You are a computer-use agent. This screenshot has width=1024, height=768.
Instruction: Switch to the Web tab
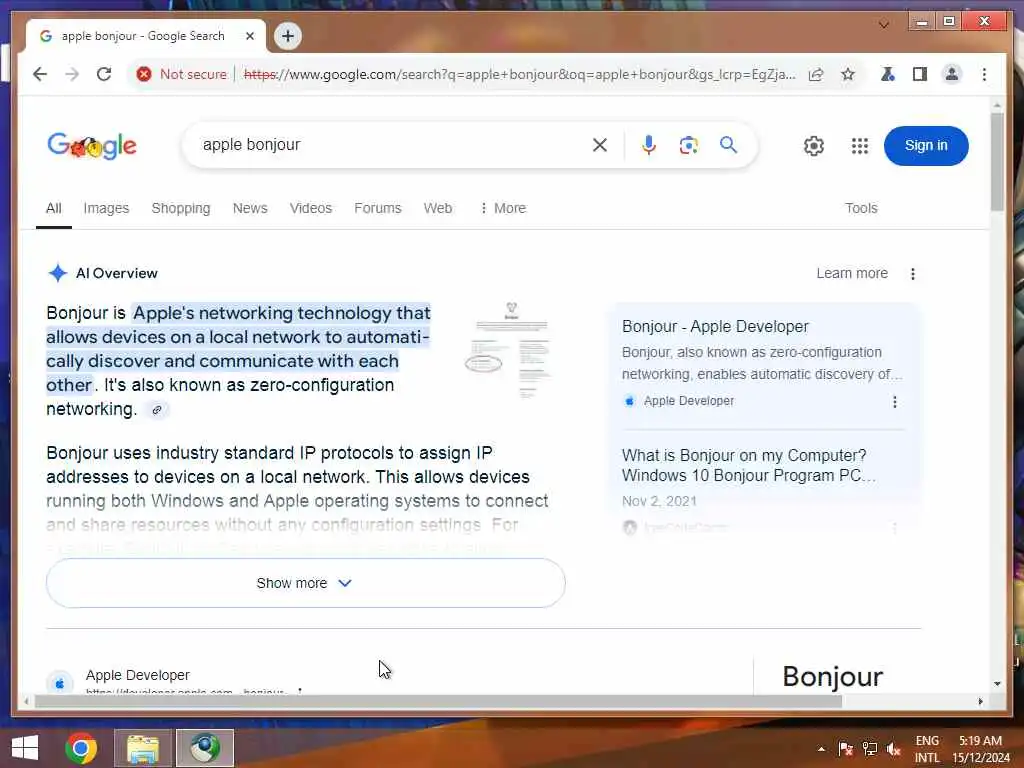tap(438, 208)
